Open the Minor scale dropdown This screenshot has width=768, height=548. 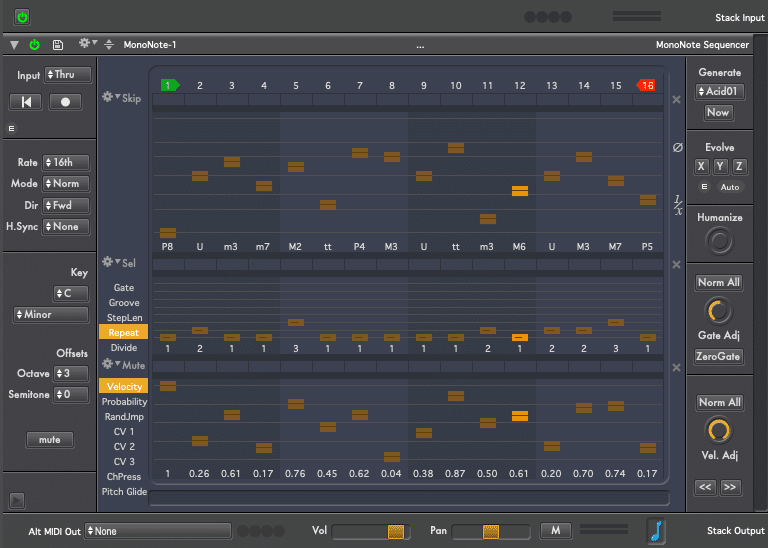51,314
